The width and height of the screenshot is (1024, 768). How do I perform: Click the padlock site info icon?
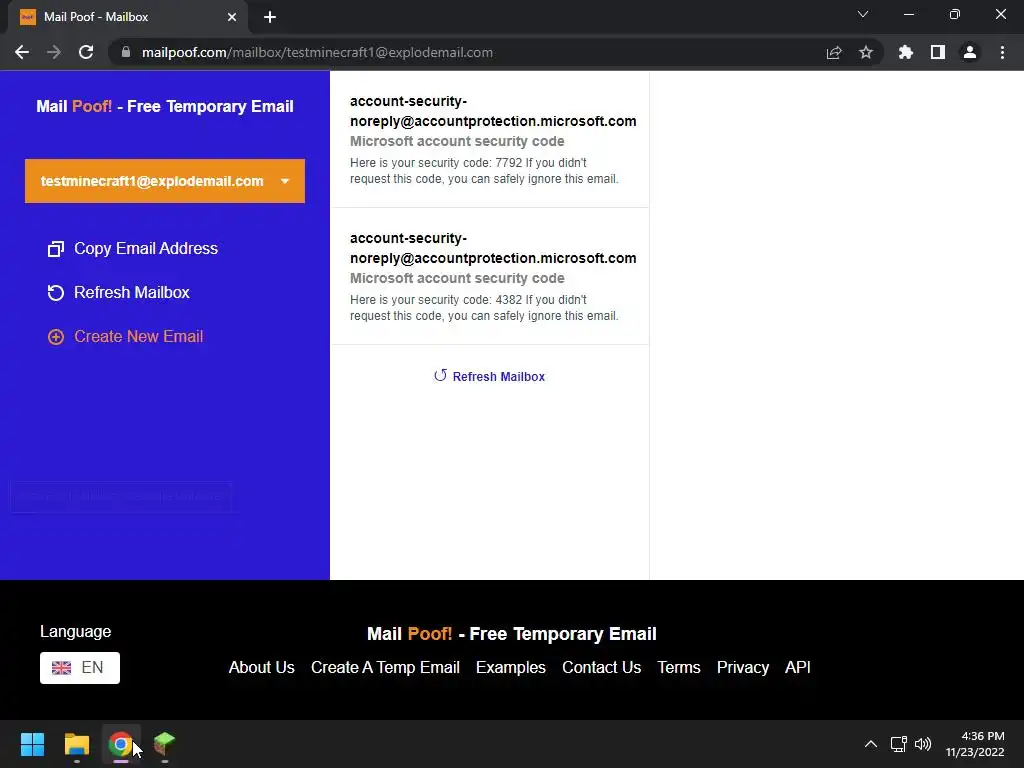pyautogui.click(x=126, y=52)
